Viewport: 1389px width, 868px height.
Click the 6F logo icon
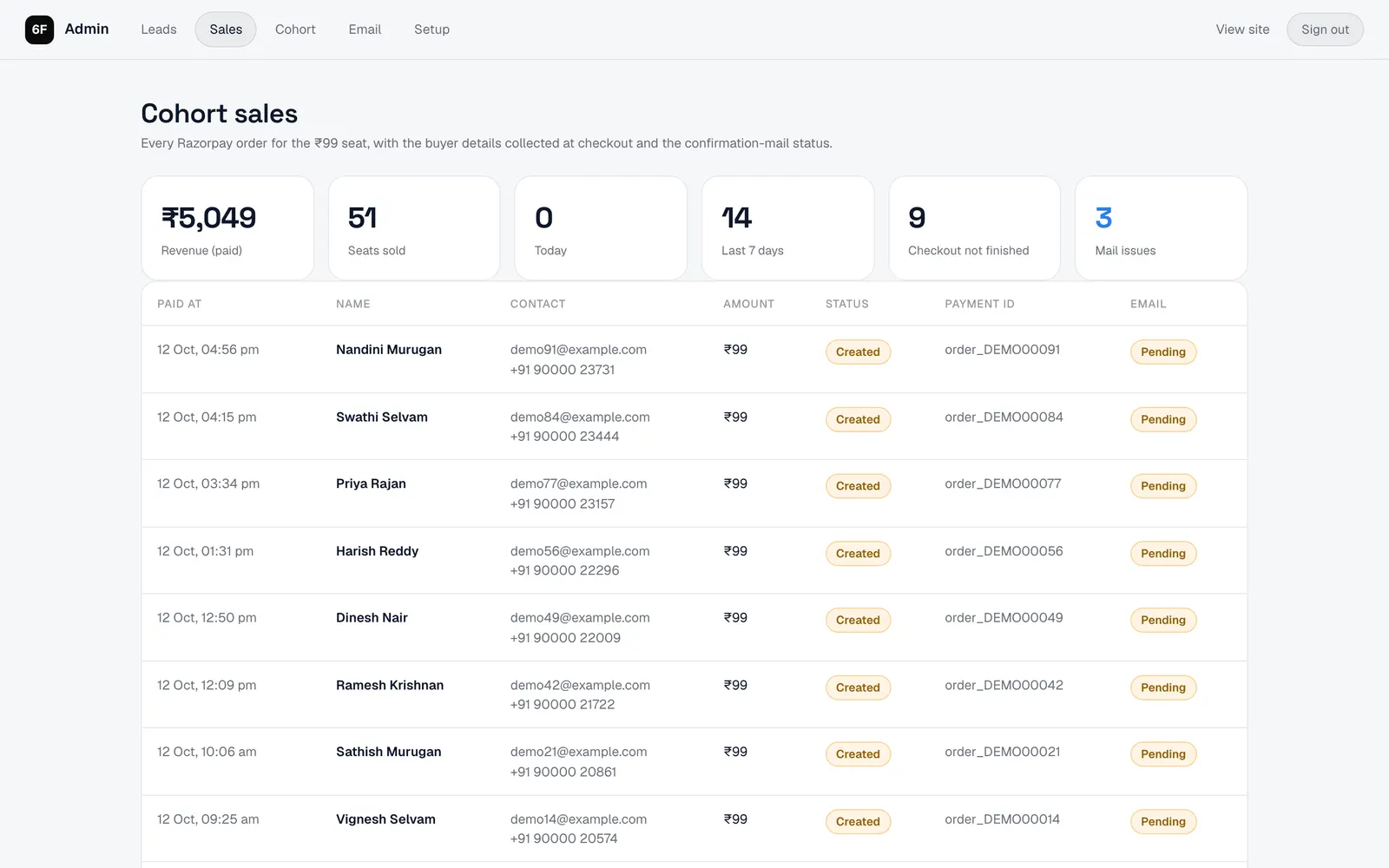pos(39,30)
